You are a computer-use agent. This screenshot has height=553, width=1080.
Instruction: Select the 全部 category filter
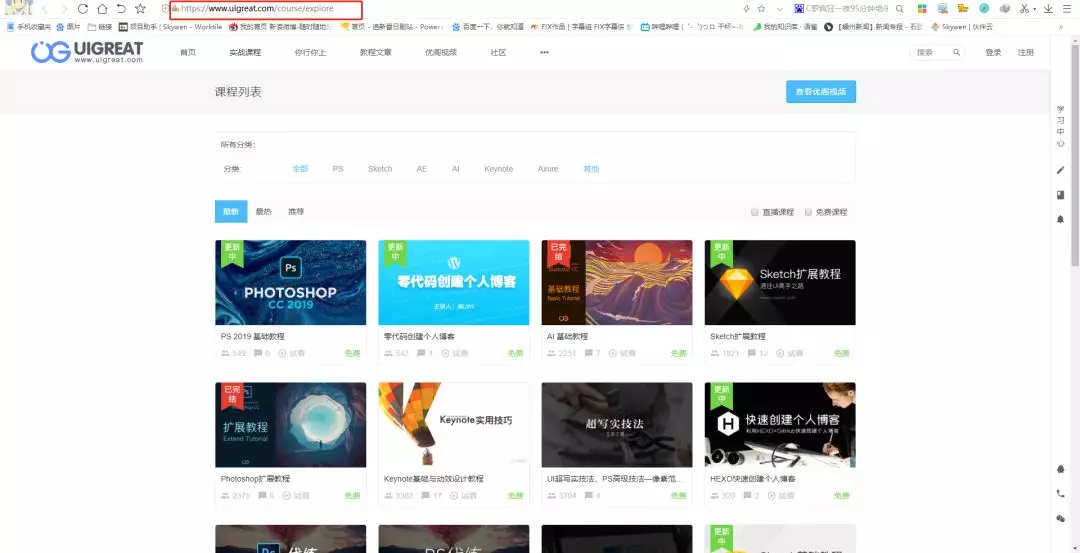[x=300, y=169]
